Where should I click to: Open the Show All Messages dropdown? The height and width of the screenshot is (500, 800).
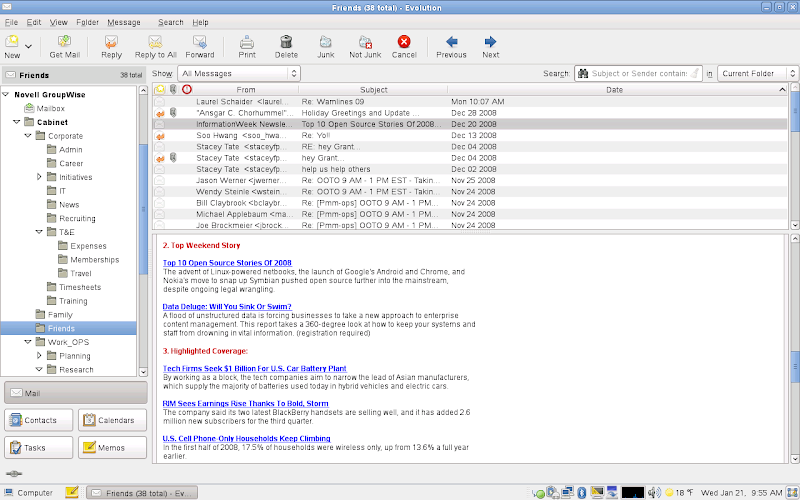click(239, 73)
